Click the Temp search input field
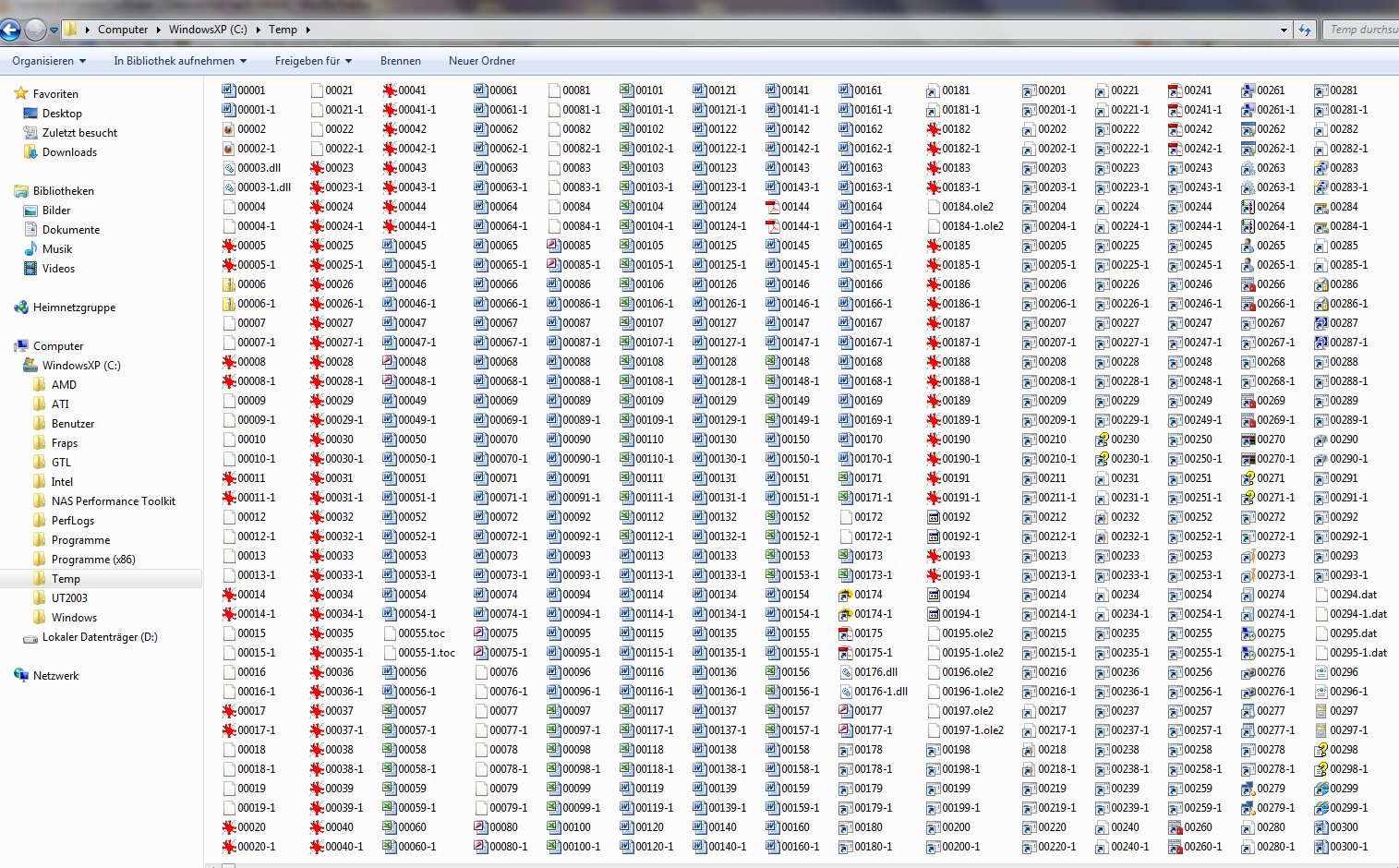Image resolution: width=1399 pixels, height=868 pixels. coord(1361,30)
